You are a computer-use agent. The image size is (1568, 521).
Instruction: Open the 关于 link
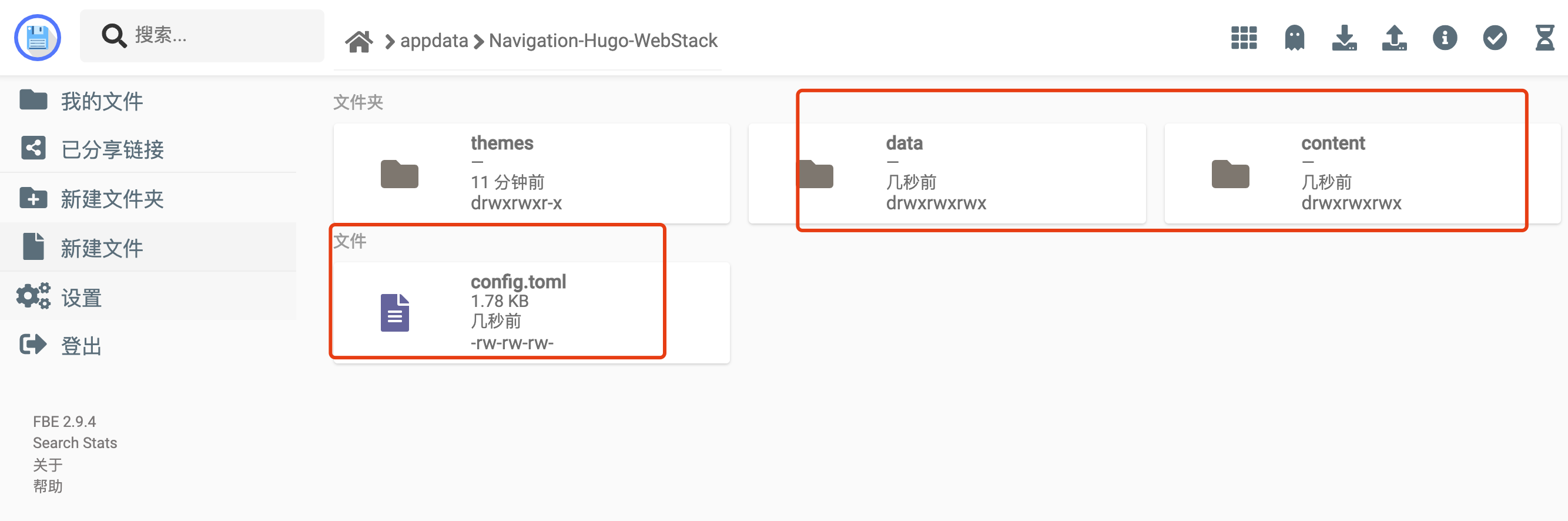(48, 465)
